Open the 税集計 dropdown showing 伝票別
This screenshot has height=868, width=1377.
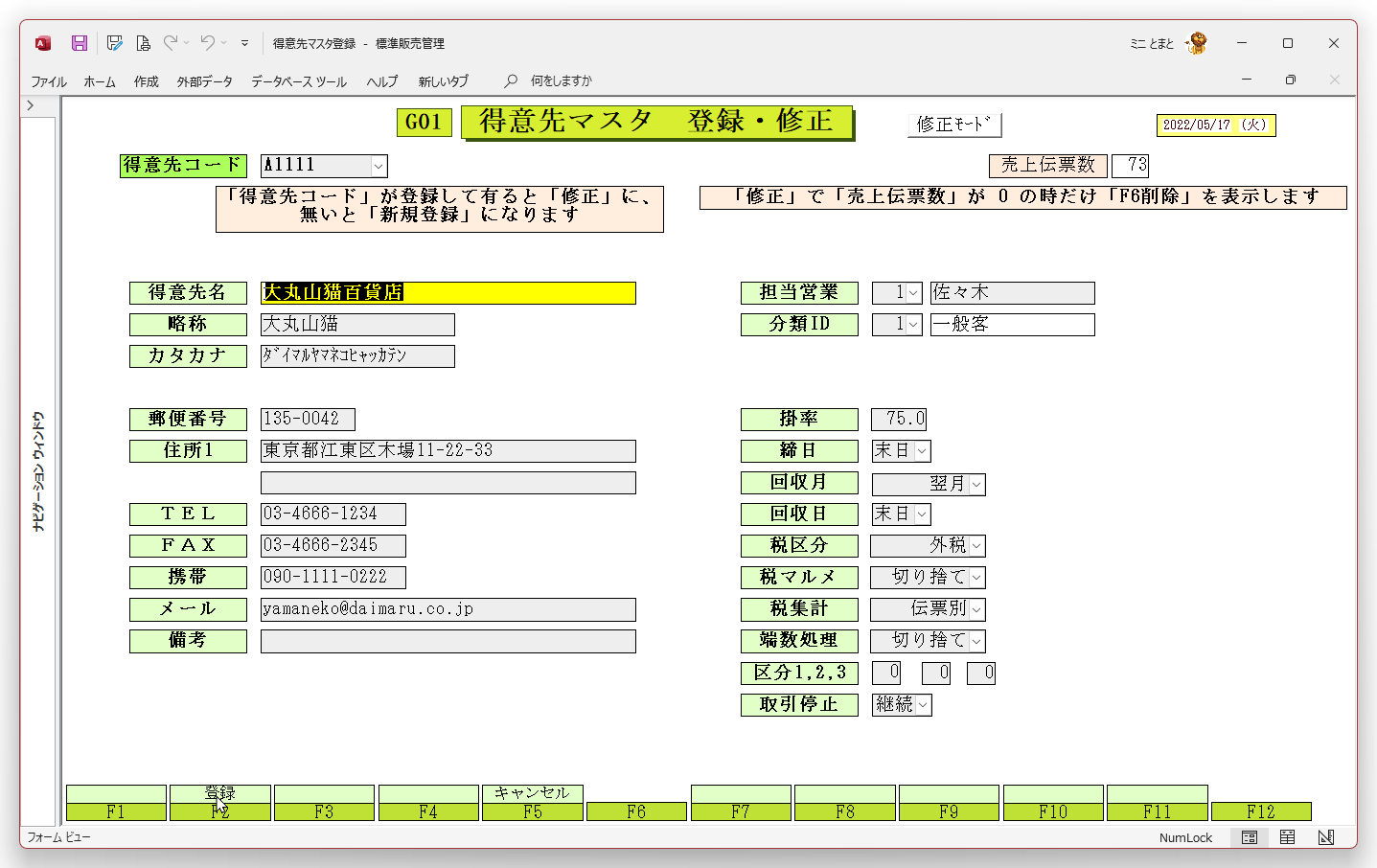[976, 609]
